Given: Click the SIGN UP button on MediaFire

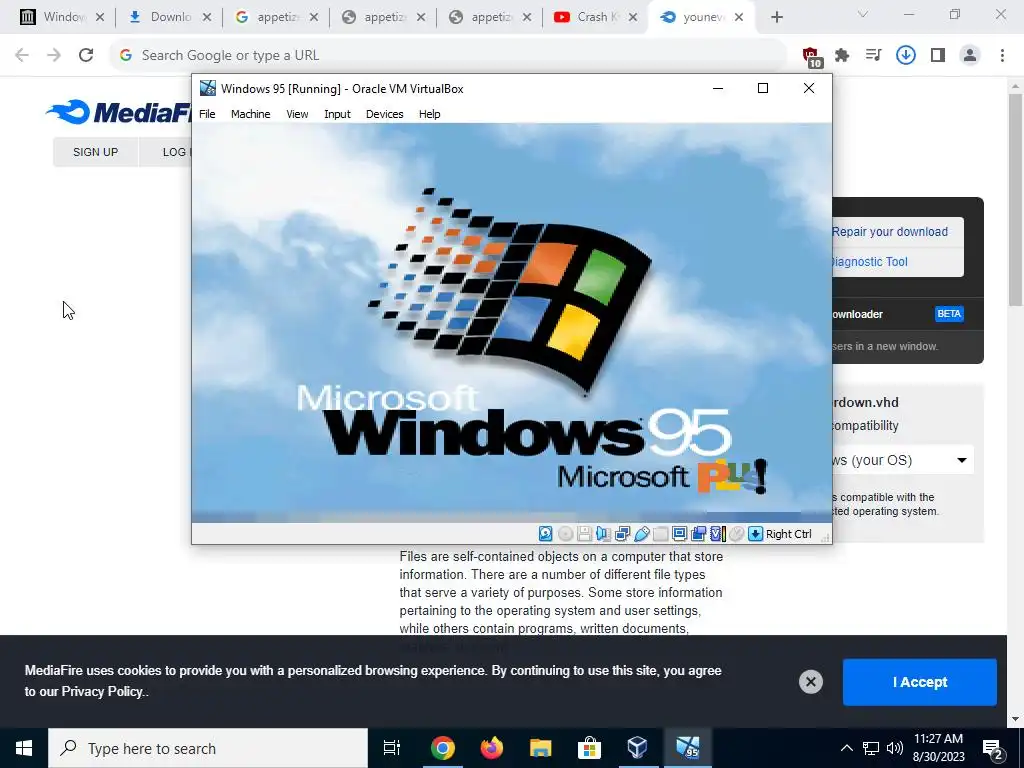Looking at the screenshot, I should pyautogui.click(x=95, y=152).
